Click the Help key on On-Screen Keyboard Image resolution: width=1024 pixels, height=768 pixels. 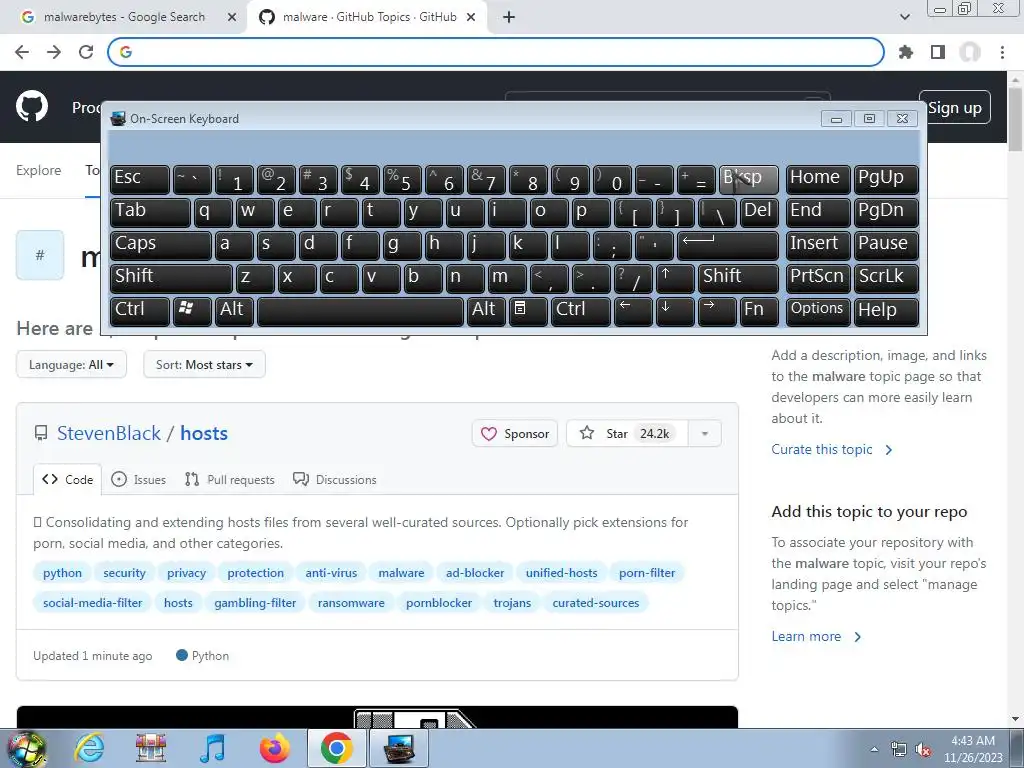(886, 310)
